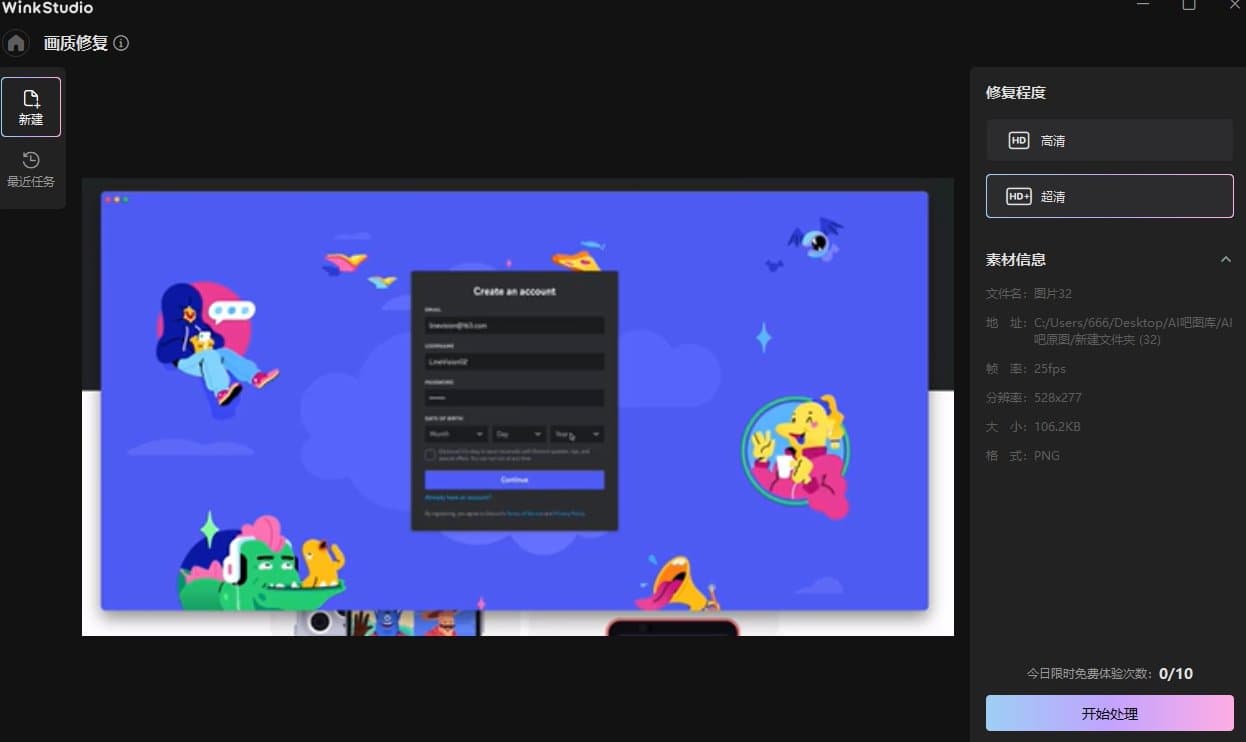Image resolution: width=1246 pixels, height=742 pixels.
Task: Click the 修复程度 section title
Action: tap(1016, 93)
